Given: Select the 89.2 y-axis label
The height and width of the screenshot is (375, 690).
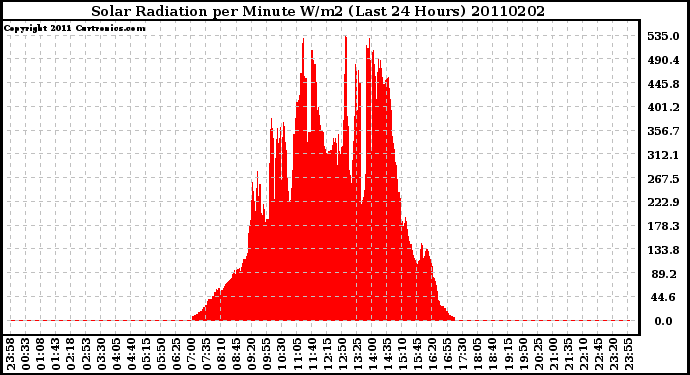Looking at the screenshot, I should pos(664,274).
